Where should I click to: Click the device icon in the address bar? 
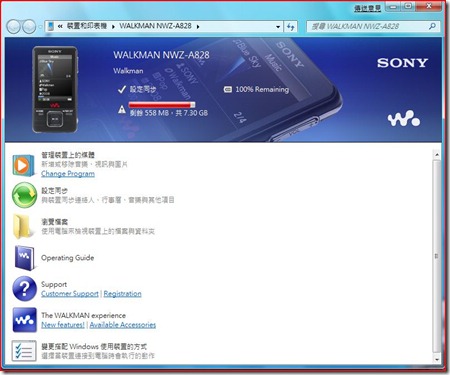[x=51, y=26]
